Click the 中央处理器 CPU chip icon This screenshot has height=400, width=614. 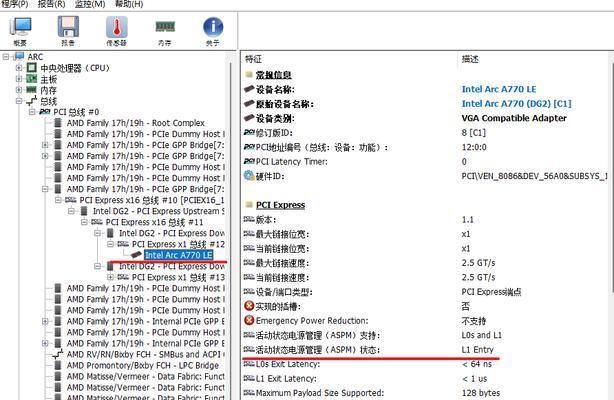[32, 68]
